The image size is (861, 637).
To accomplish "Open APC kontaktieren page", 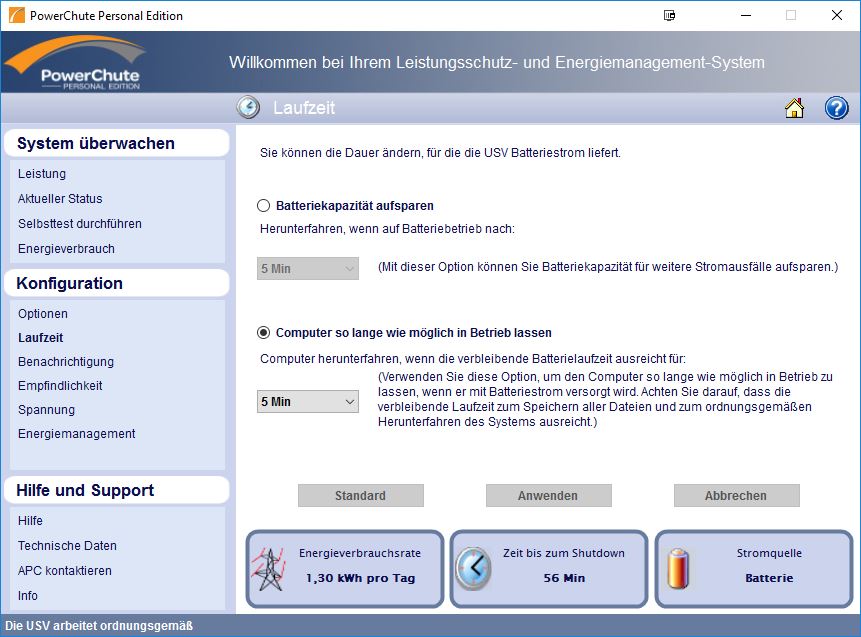I will click(x=64, y=571).
